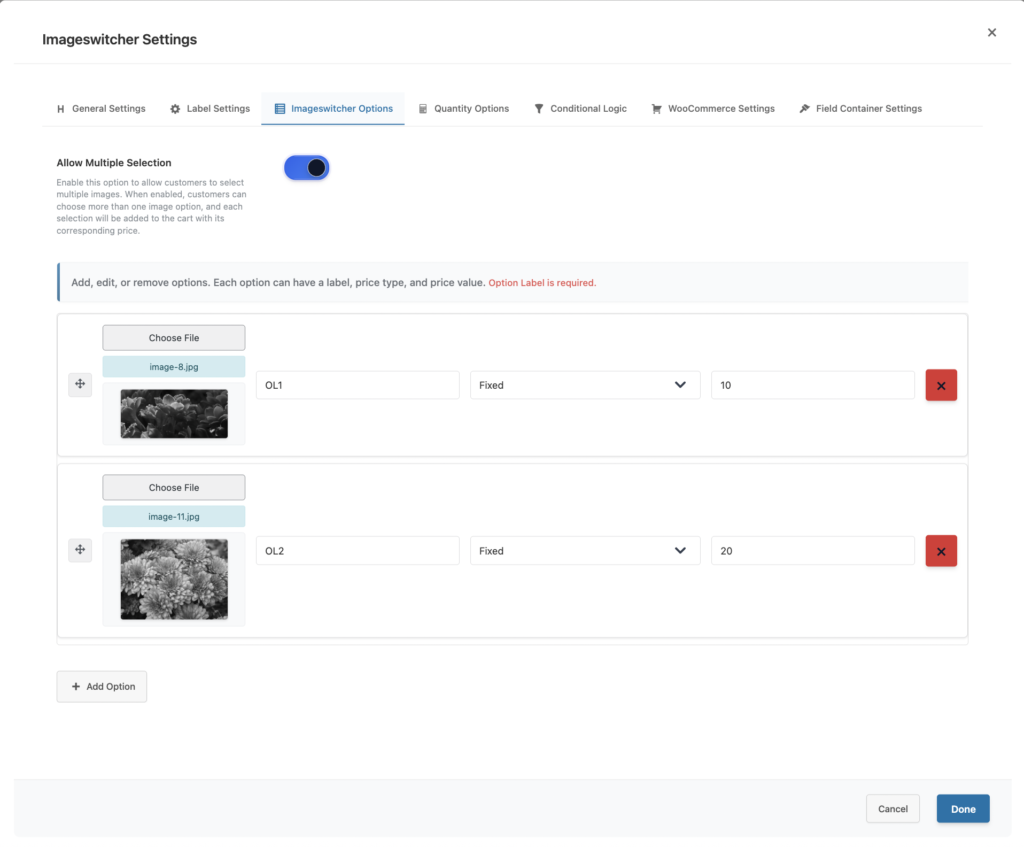Open the General Settings tab
This screenshot has height=847, width=1024.
101,108
